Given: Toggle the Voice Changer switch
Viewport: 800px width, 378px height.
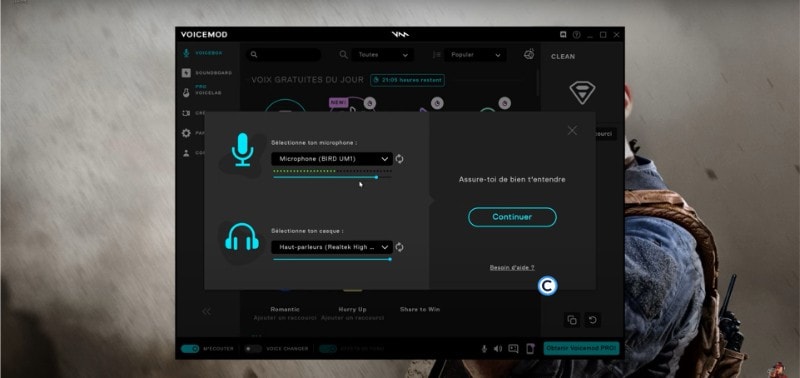Looking at the screenshot, I should coord(253,348).
